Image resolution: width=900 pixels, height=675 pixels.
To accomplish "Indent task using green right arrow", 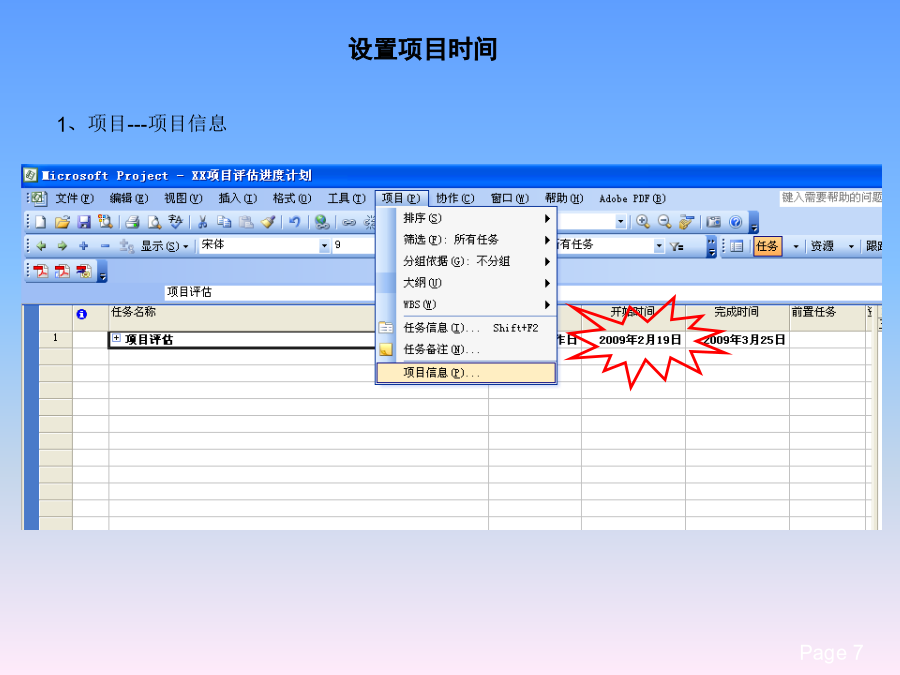I will coord(62,246).
